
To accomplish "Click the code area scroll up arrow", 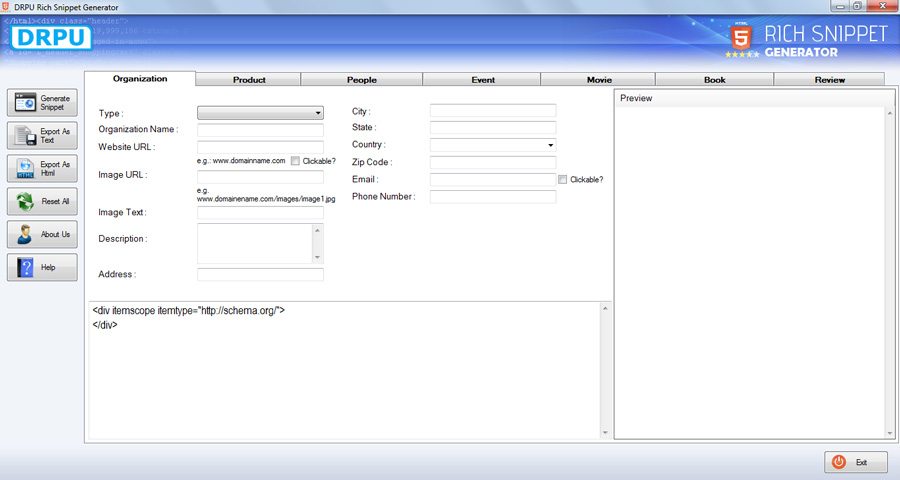I will tap(605, 309).
